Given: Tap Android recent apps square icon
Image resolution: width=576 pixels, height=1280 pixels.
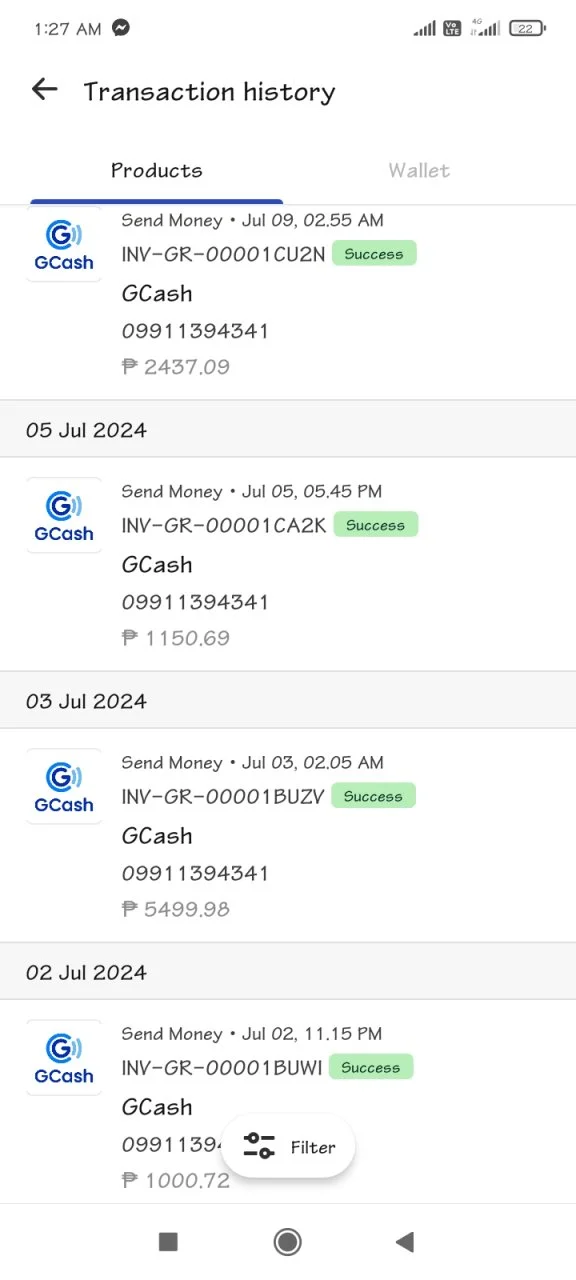Looking at the screenshot, I should click(168, 1242).
